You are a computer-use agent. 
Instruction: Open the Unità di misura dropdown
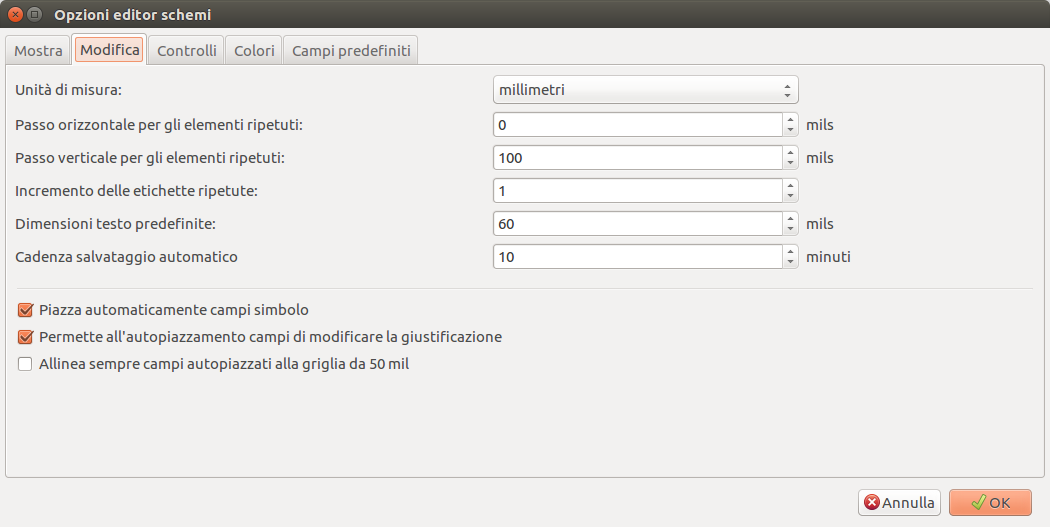(x=646, y=90)
